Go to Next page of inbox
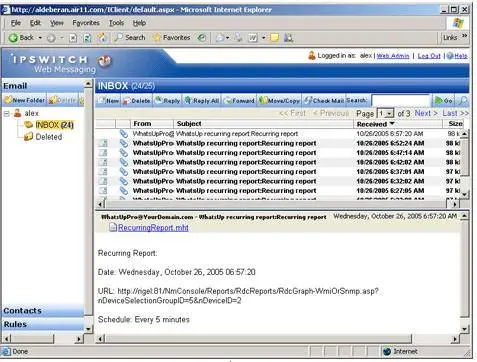477x362 pixels. point(426,113)
